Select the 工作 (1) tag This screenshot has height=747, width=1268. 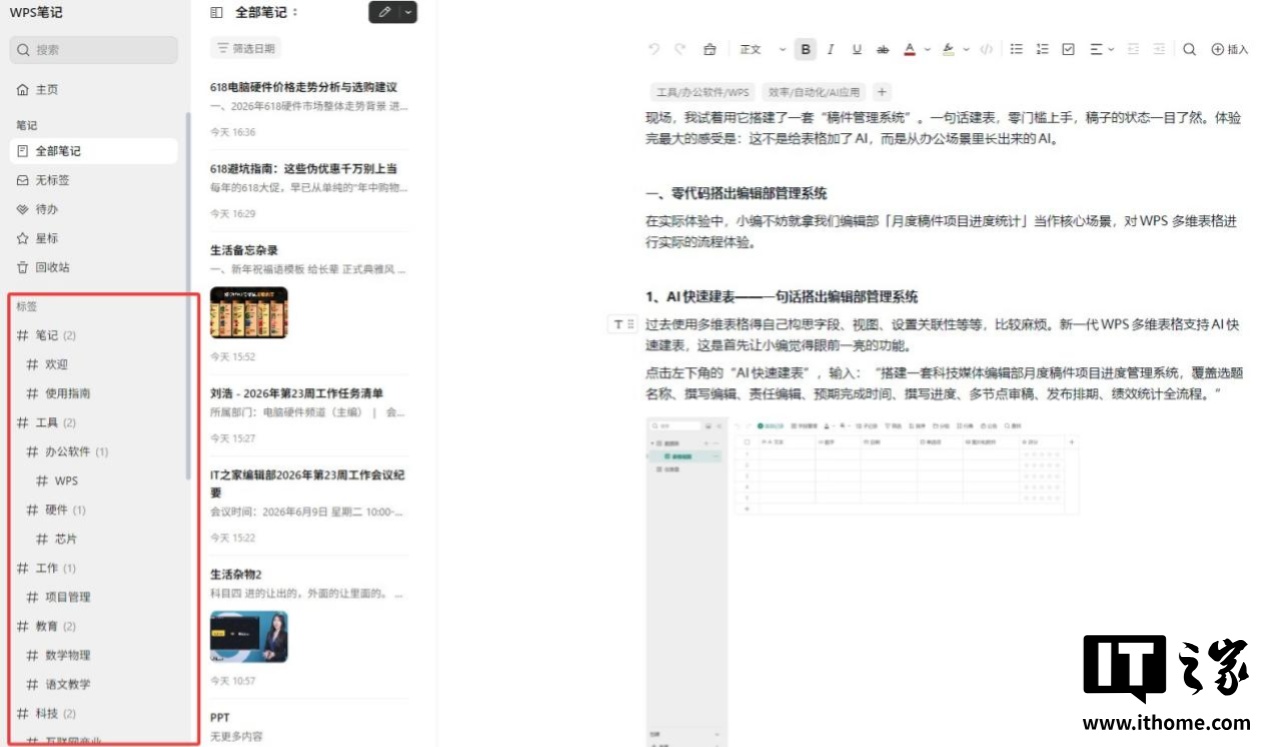(x=46, y=568)
